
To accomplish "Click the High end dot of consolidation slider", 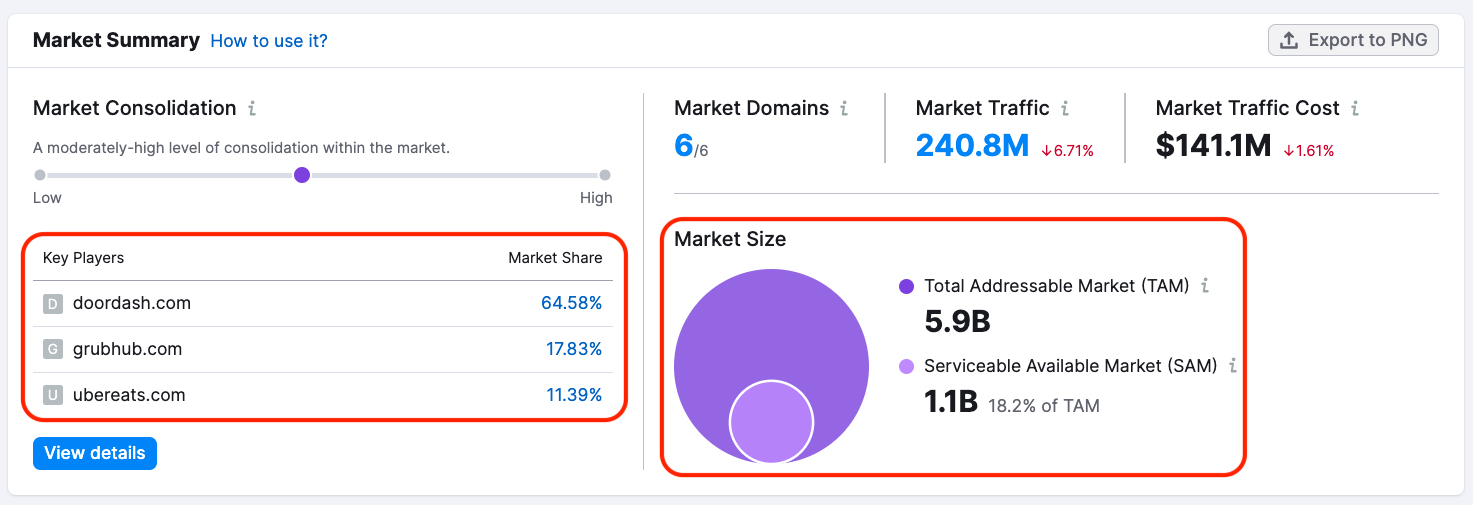I will click(x=605, y=175).
